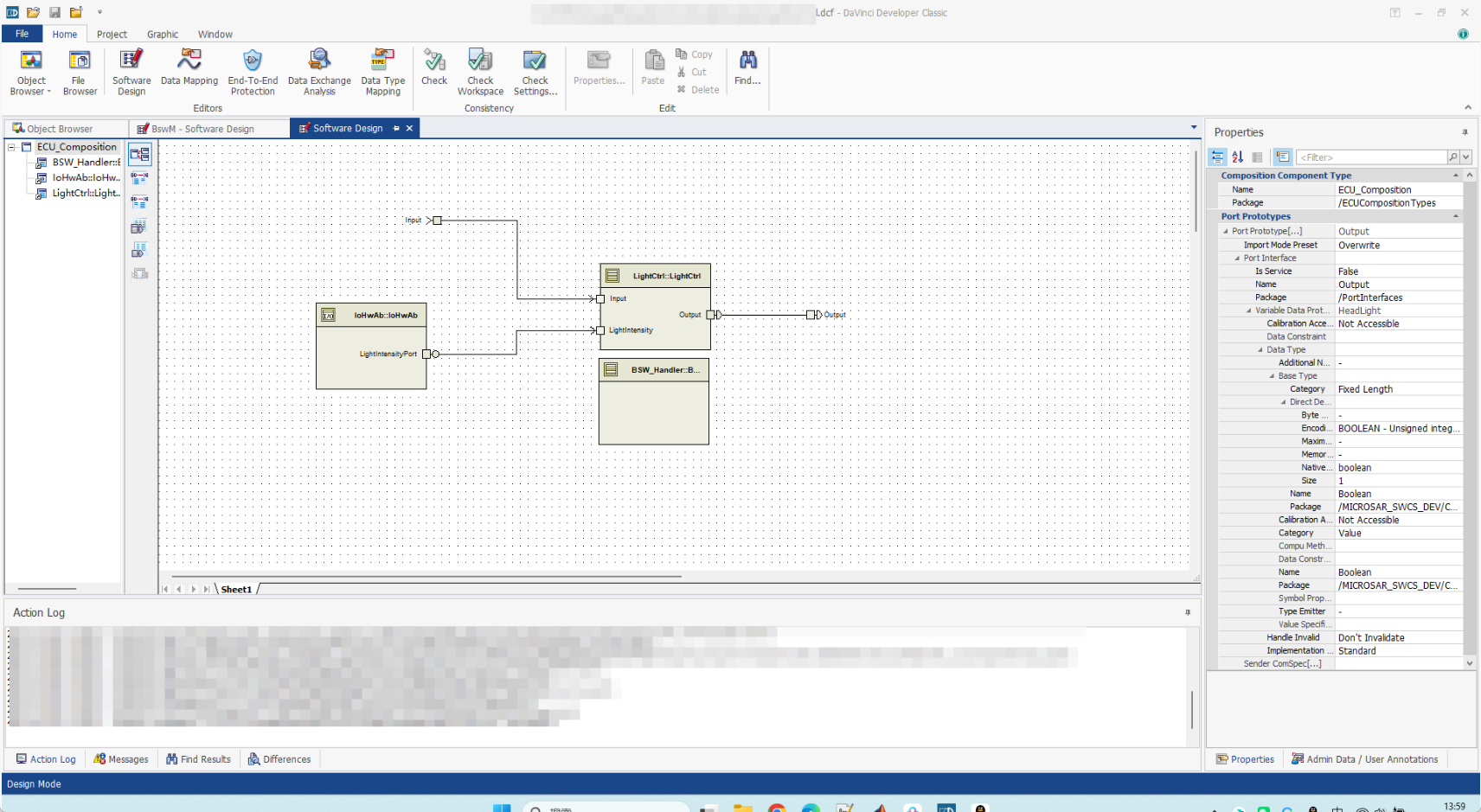Open the File Browser
This screenshot has height=812, width=1481.
[x=80, y=71]
